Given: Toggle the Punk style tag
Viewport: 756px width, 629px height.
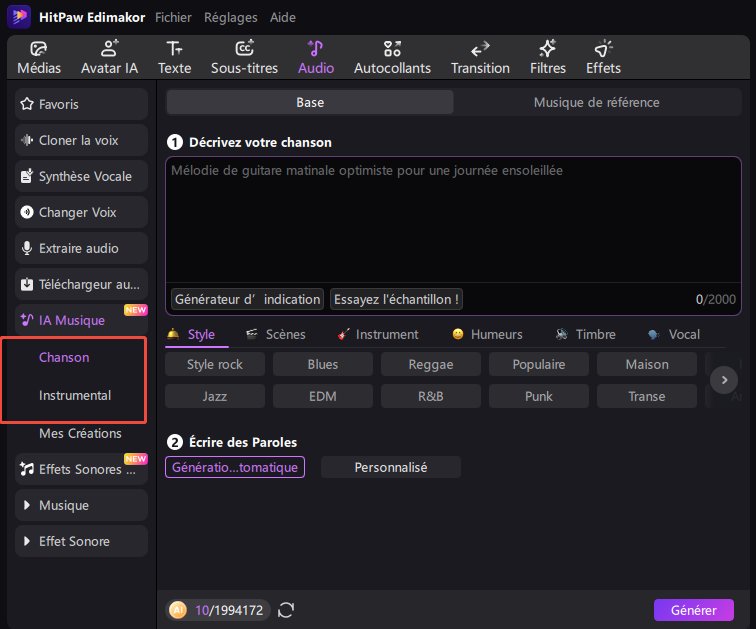Looking at the screenshot, I should pyautogui.click(x=539, y=396).
